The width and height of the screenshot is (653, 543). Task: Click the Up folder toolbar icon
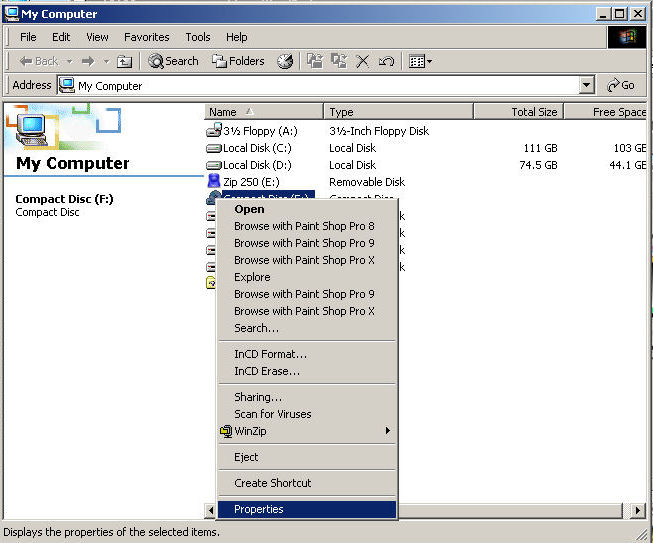(x=125, y=61)
